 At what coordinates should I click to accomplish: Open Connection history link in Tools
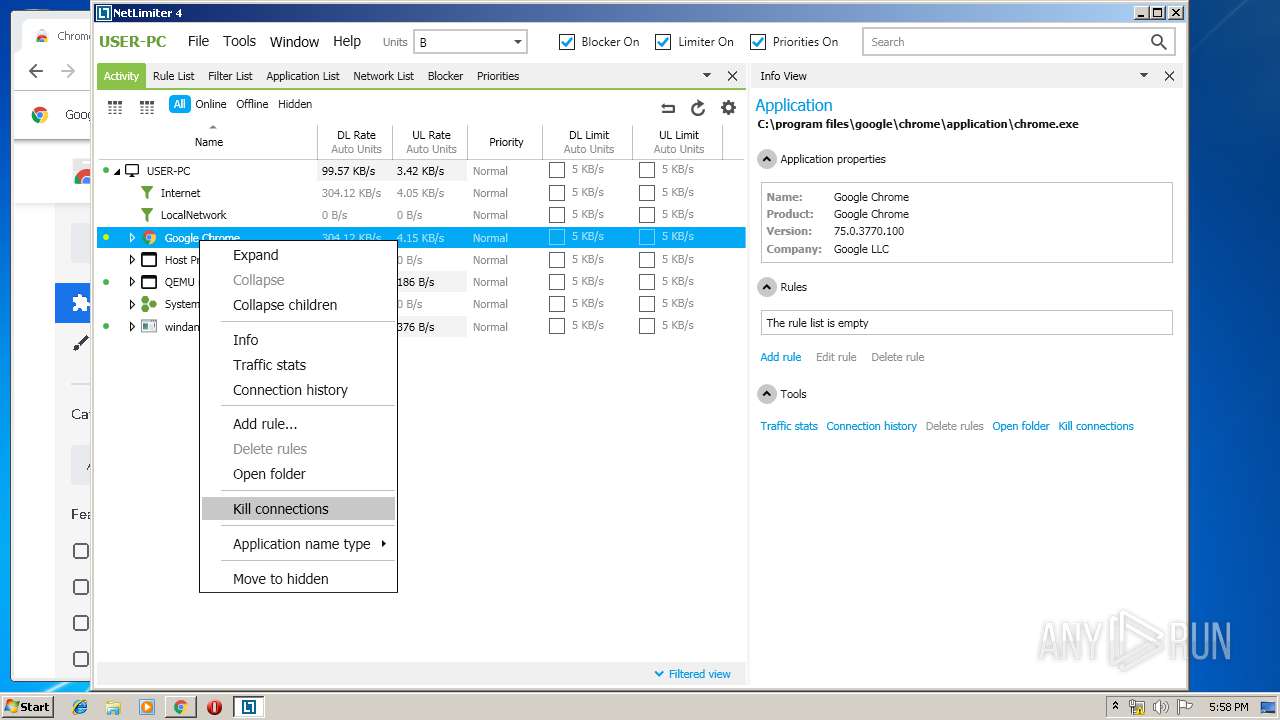point(871,426)
